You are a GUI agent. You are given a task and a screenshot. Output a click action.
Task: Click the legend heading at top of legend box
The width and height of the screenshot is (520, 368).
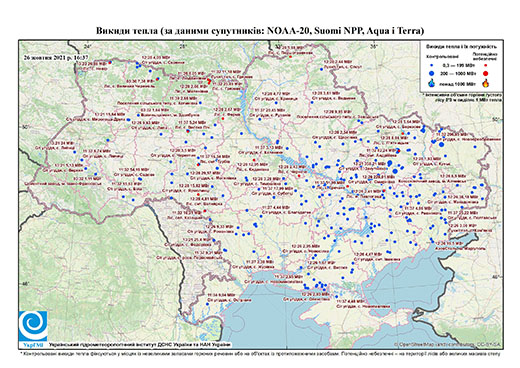click(x=462, y=47)
